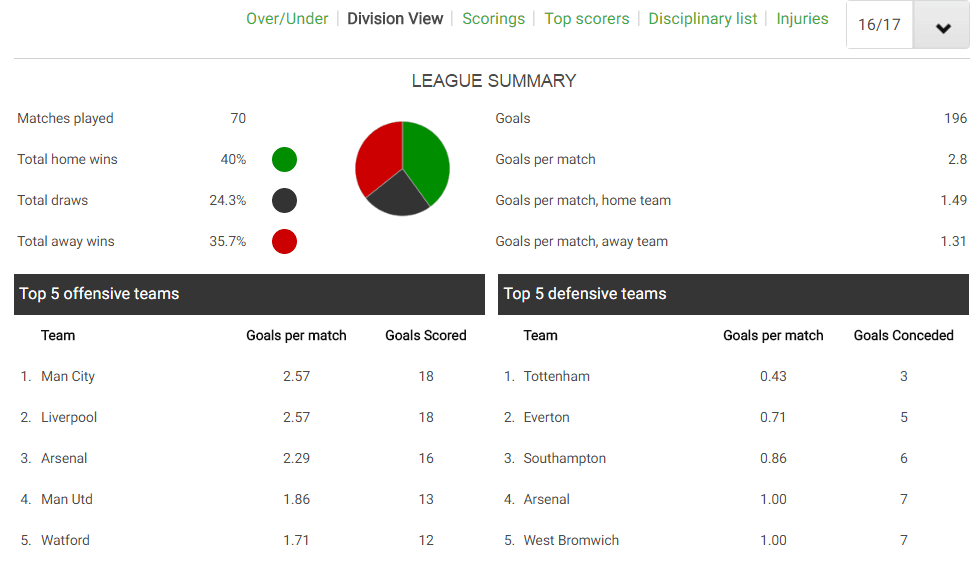Go to Top scorers tab
This screenshot has width=972, height=581.
[x=586, y=19]
